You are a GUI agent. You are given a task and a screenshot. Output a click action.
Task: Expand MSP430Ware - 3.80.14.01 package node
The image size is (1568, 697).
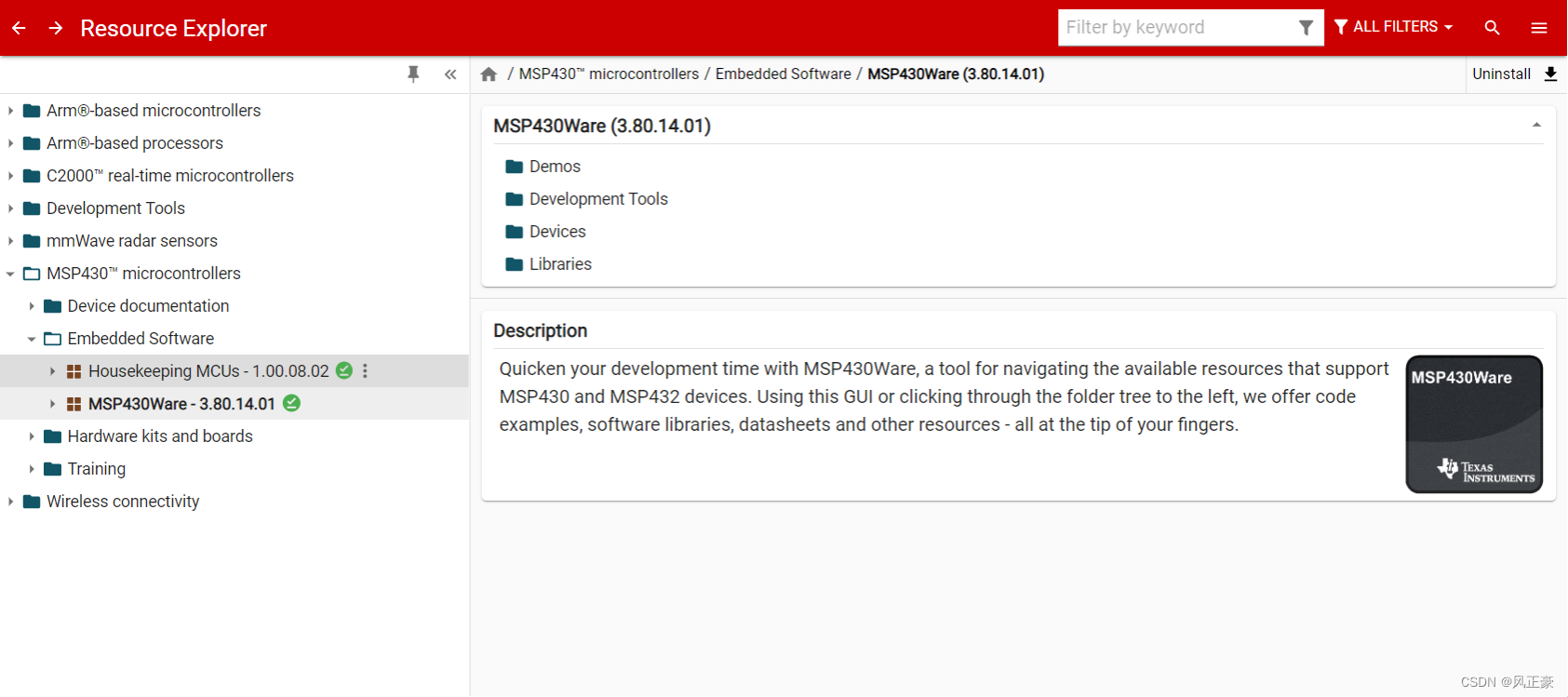click(52, 404)
